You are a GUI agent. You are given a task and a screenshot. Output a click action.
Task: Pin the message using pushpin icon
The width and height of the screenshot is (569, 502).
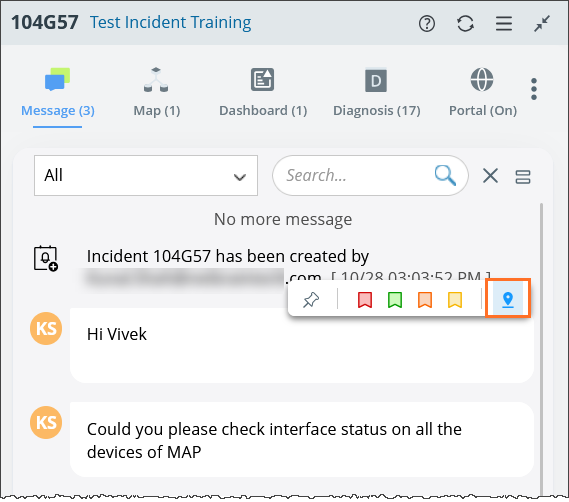coord(311,300)
